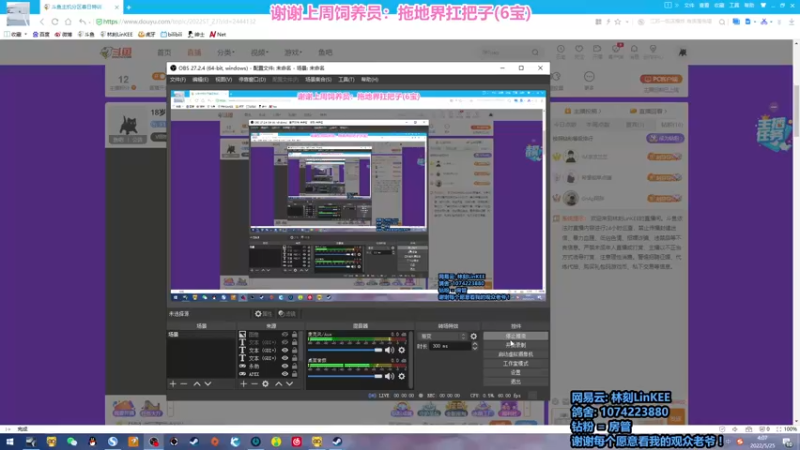
Task: Toggle lock on second text (GDI+) source
Action: click(x=294, y=350)
